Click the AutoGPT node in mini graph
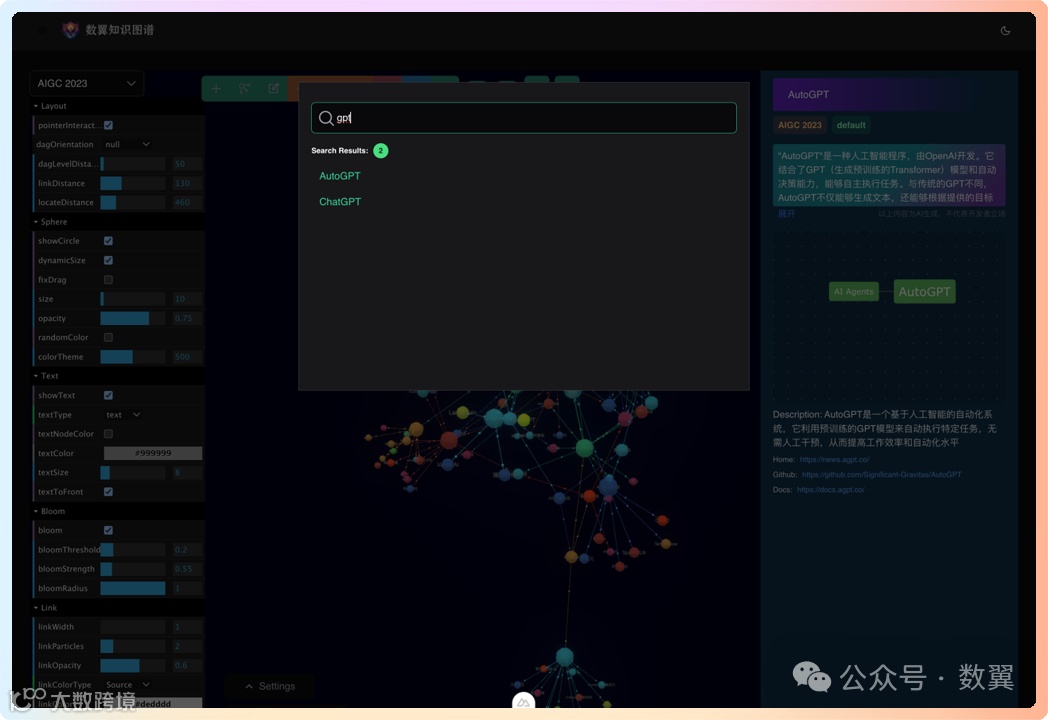This screenshot has height=720, width=1048. click(x=924, y=291)
